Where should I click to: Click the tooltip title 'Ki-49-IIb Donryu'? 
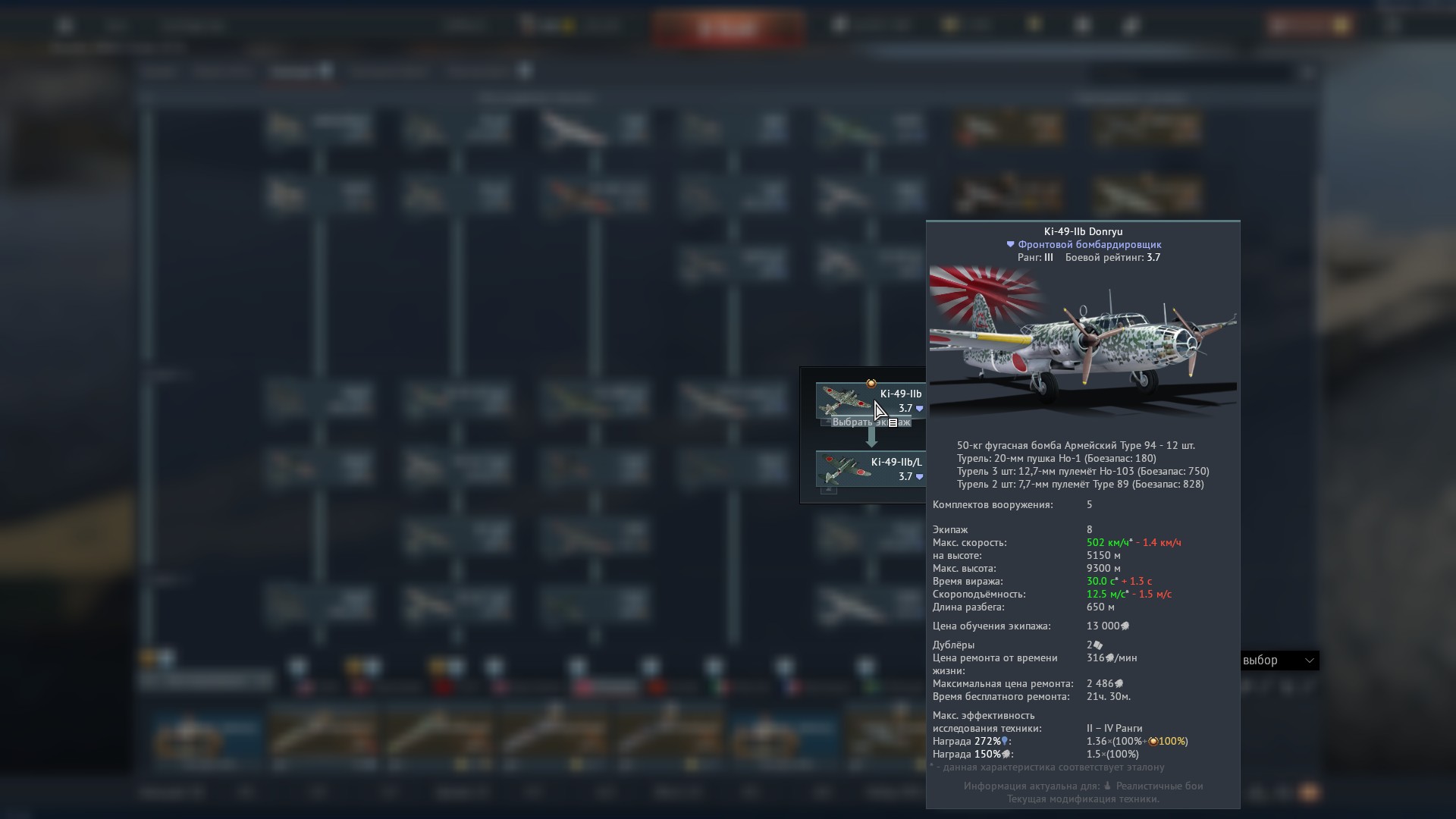(x=1083, y=231)
